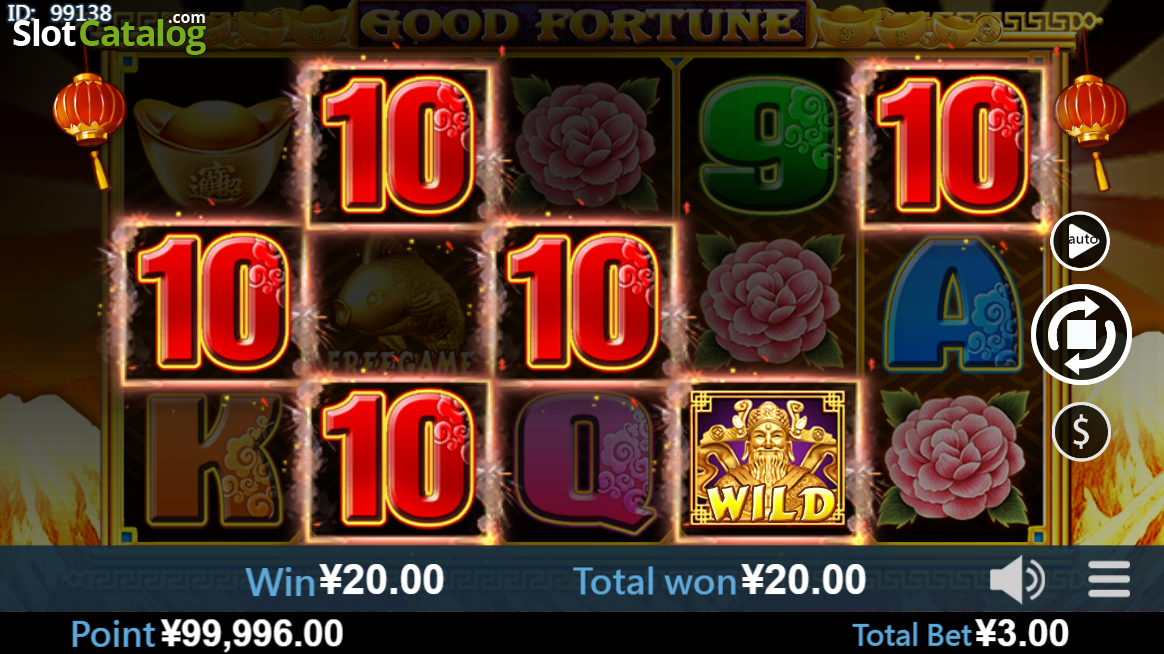Select the purple Q symbol
This screenshot has width=1164, height=654.
[x=585, y=462]
